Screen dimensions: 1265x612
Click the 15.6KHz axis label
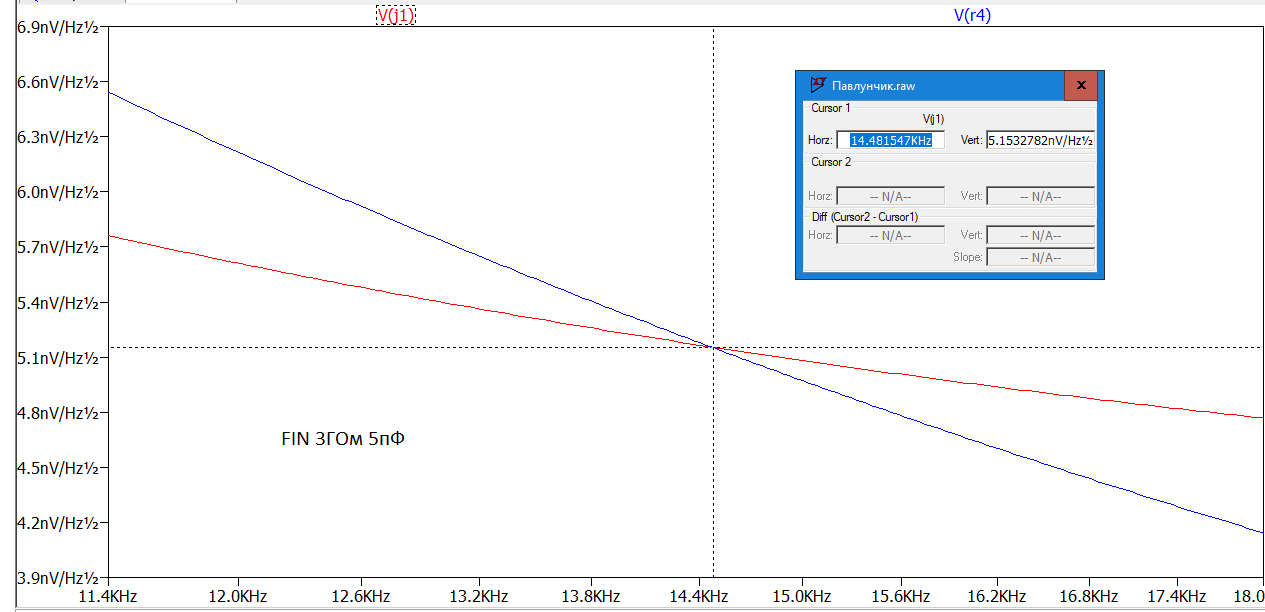click(x=902, y=596)
